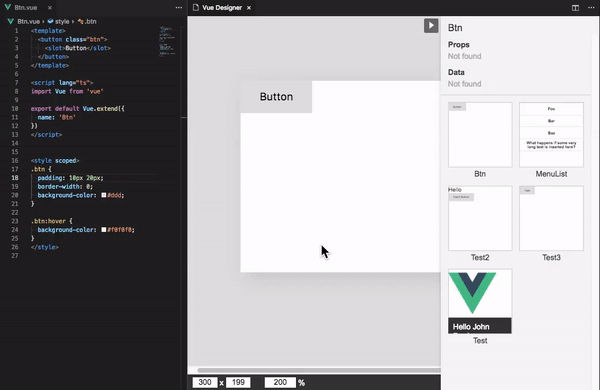Click the Btn title in the side panel

click(x=455, y=28)
